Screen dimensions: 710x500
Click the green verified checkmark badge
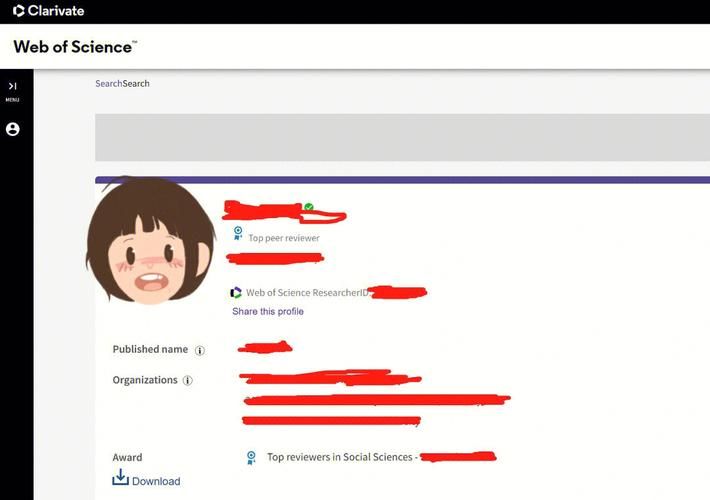tap(309, 207)
